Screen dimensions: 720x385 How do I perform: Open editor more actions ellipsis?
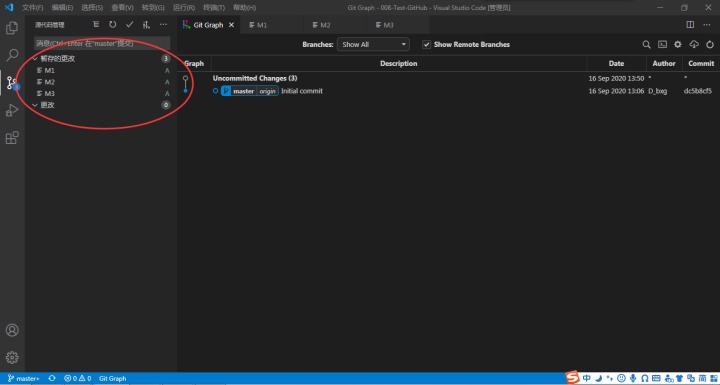tap(707, 25)
